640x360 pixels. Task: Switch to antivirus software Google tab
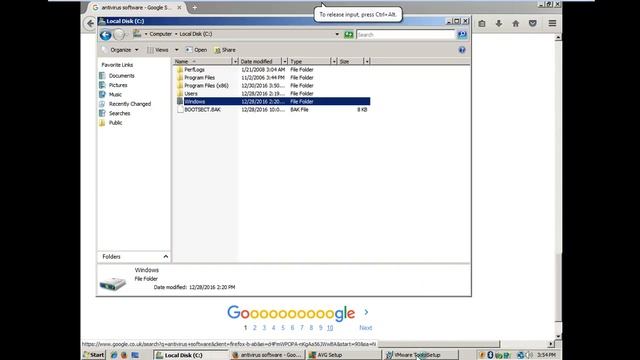point(137,7)
